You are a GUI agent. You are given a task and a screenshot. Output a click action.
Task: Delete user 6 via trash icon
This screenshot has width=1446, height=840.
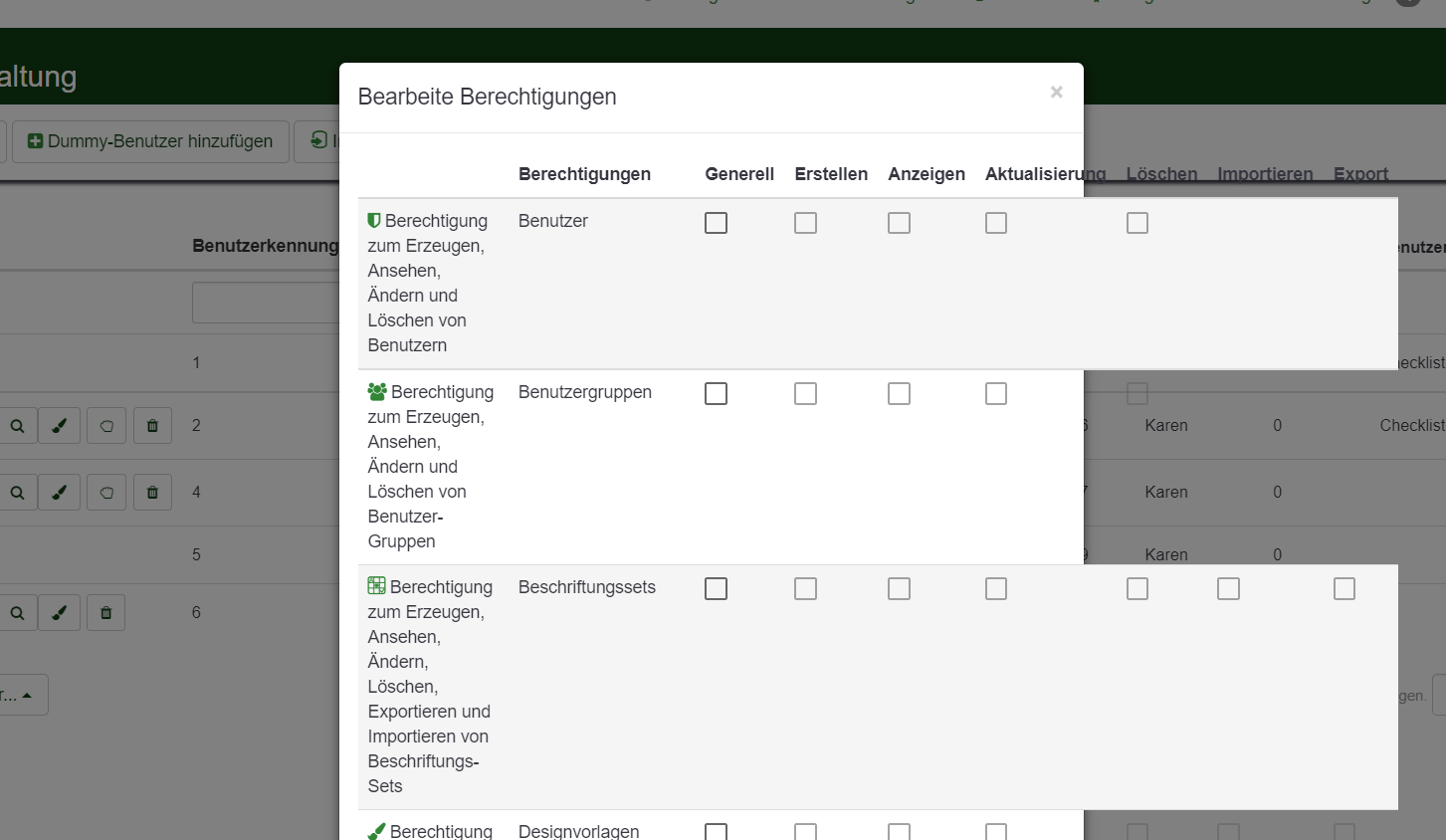tap(106, 613)
